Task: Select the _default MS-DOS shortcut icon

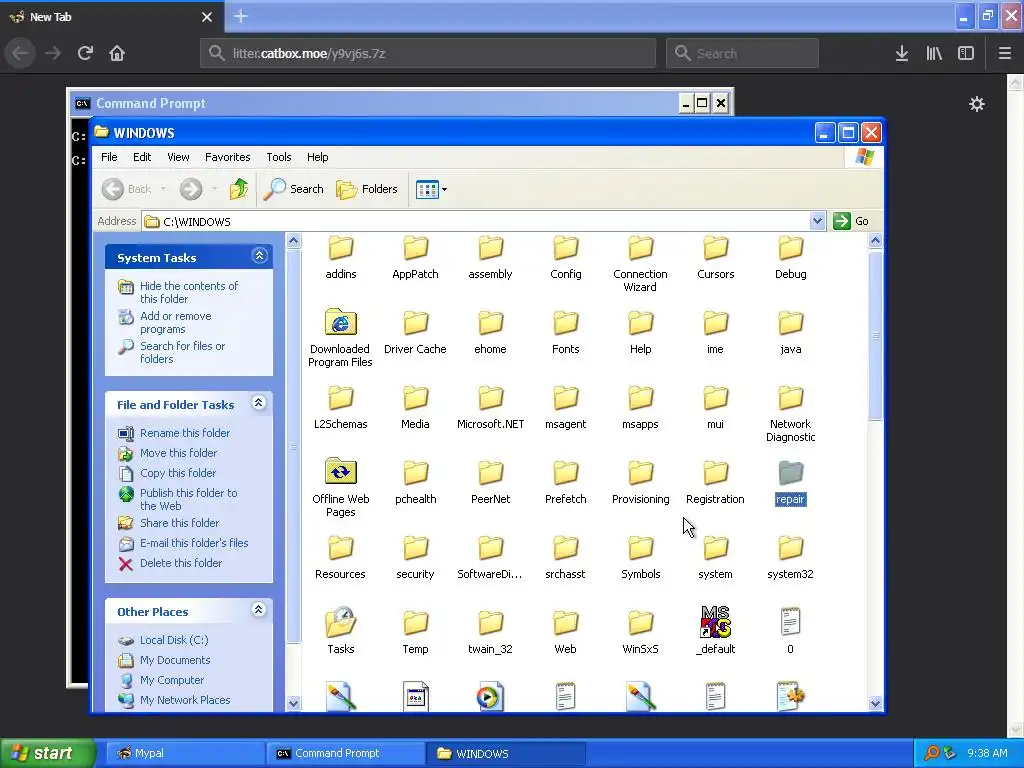Action: coord(715,622)
